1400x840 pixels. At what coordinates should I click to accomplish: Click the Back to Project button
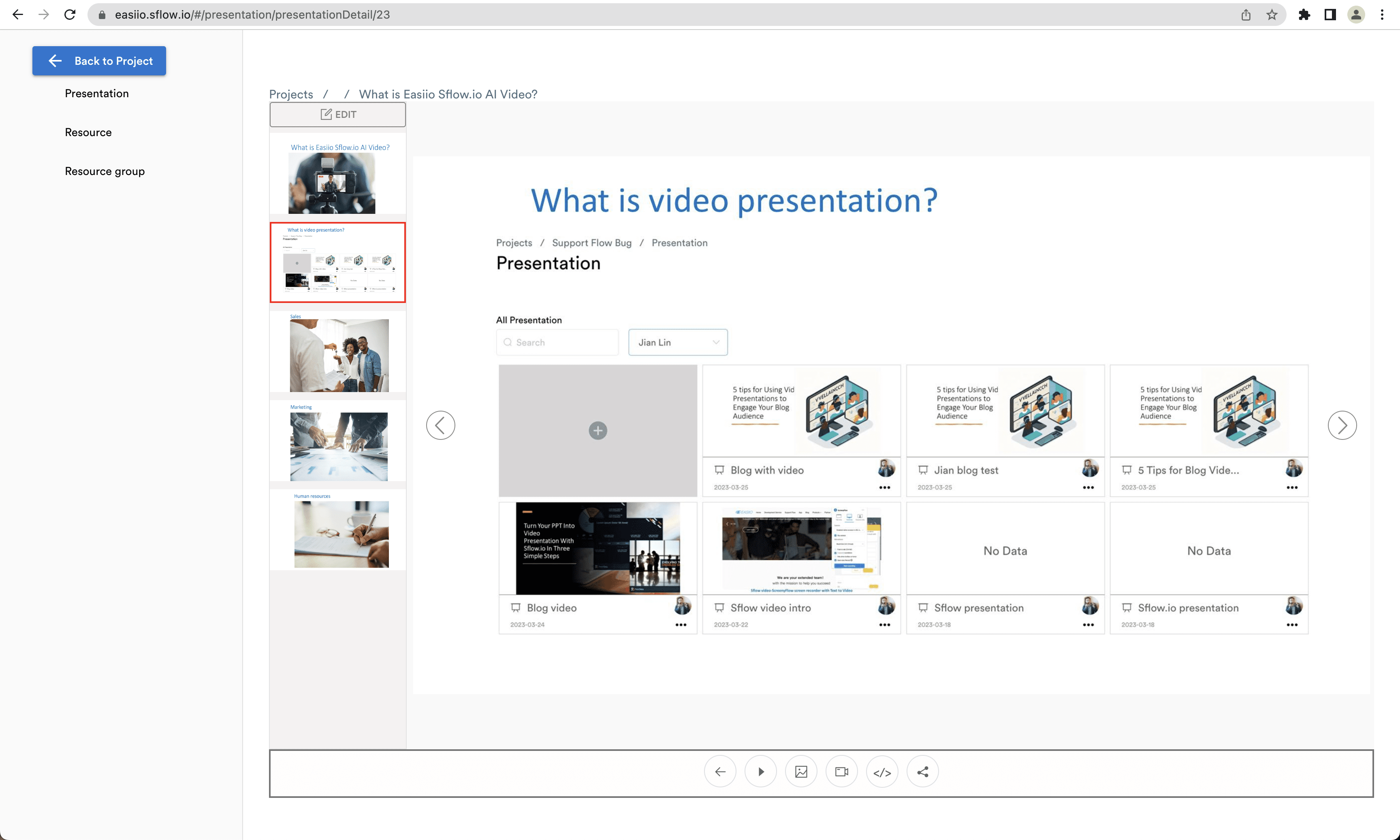(x=99, y=61)
